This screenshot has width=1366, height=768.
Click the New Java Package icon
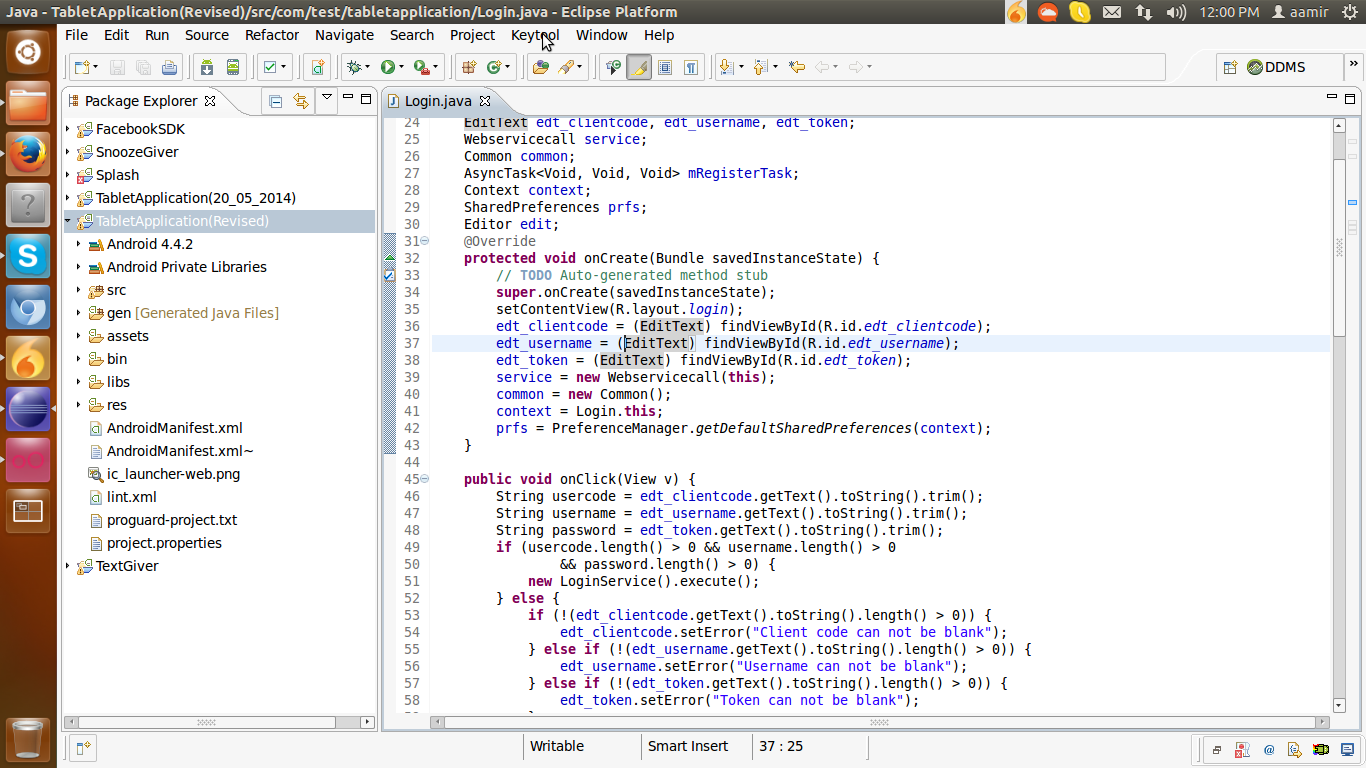point(467,67)
